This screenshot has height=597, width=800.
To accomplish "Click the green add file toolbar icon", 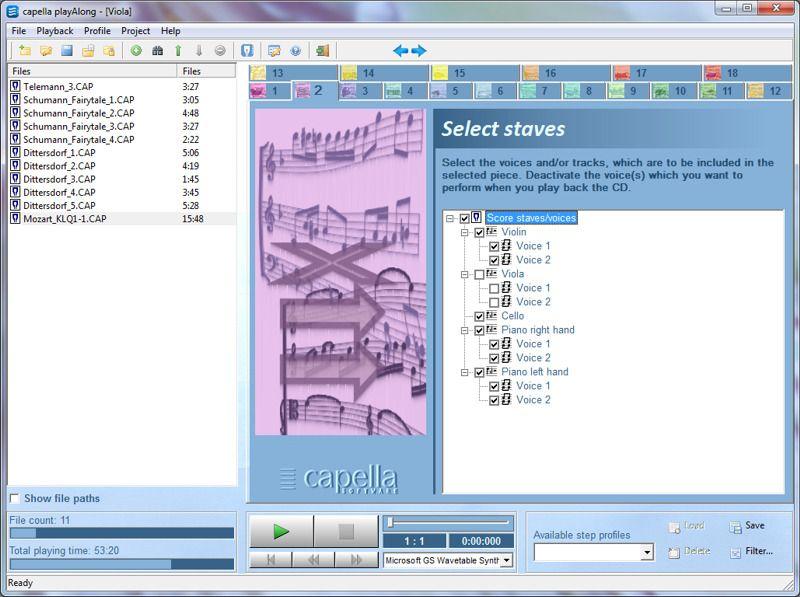I will (136, 51).
